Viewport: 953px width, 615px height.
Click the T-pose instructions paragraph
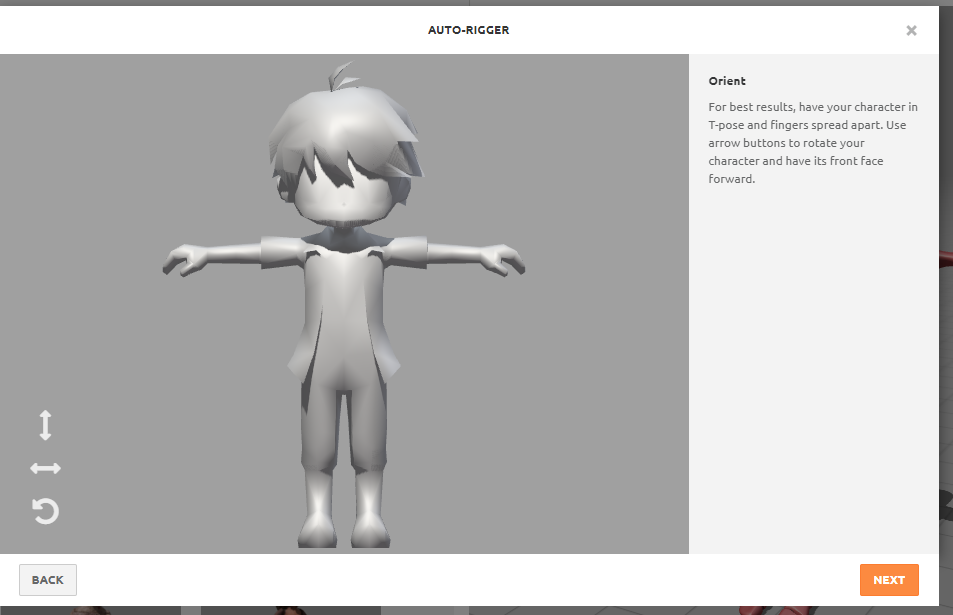coord(813,143)
